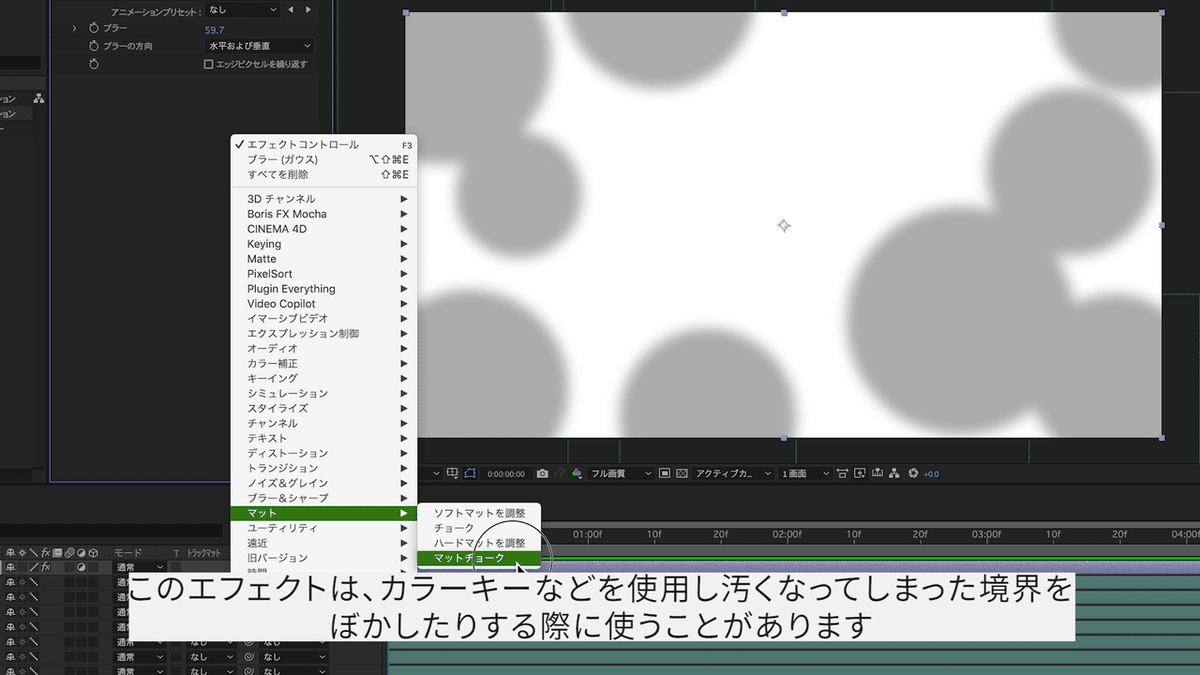Image resolution: width=1200 pixels, height=675 pixels.
Task: Open the アニメーションプリセット dropdown
Action: [x=240, y=9]
